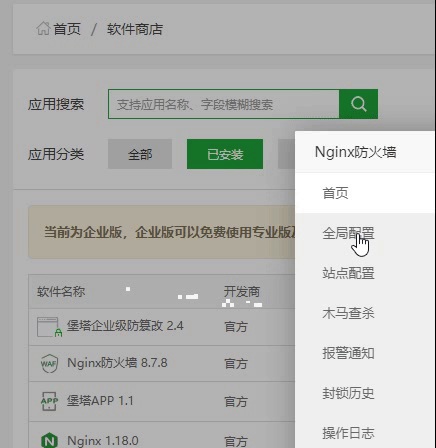Click Nginx 1.18.0 software name
Screen dimensions: 436x448
pyautogui.click(x=103, y=441)
